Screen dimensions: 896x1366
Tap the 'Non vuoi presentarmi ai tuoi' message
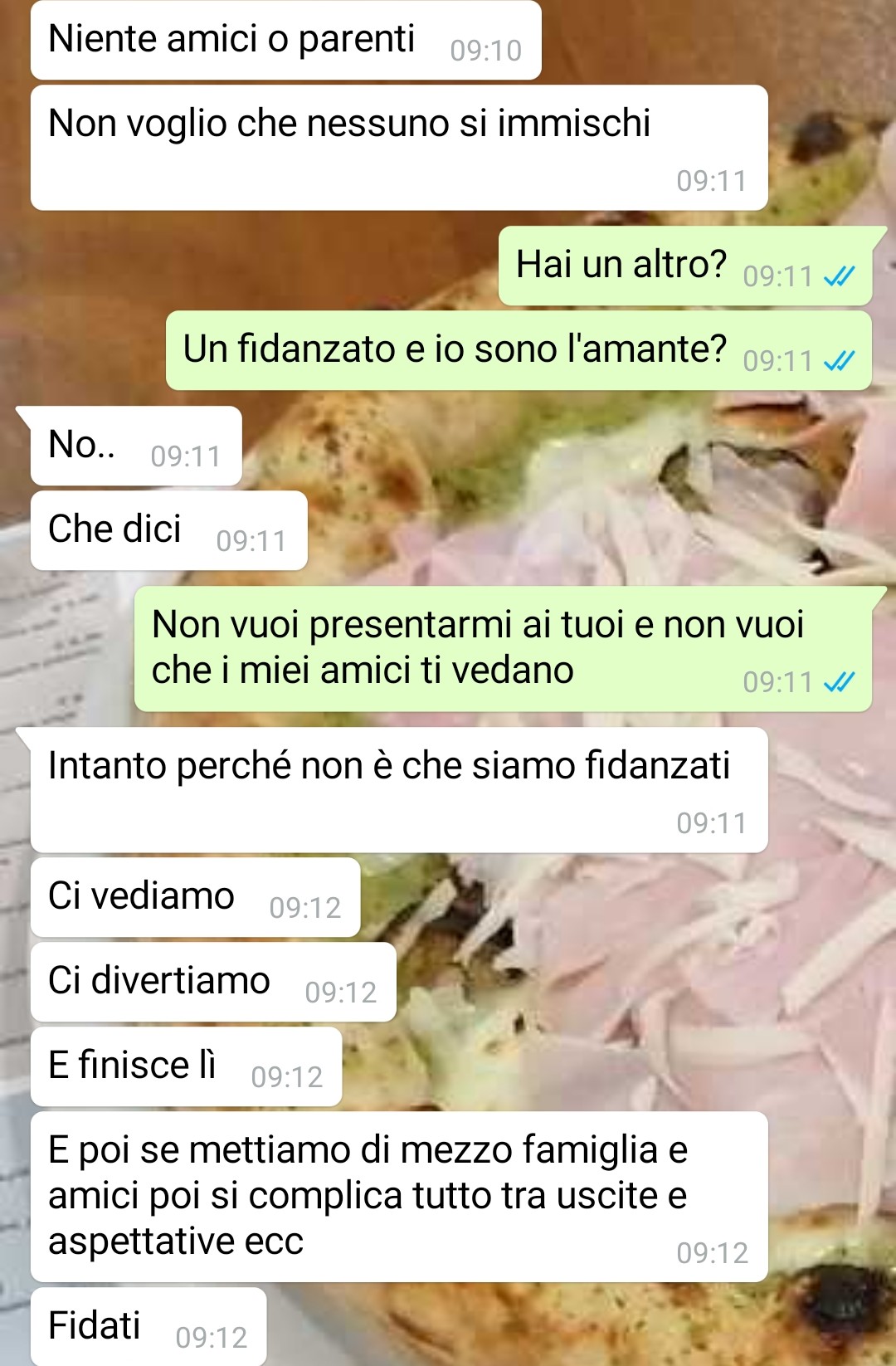(503, 649)
